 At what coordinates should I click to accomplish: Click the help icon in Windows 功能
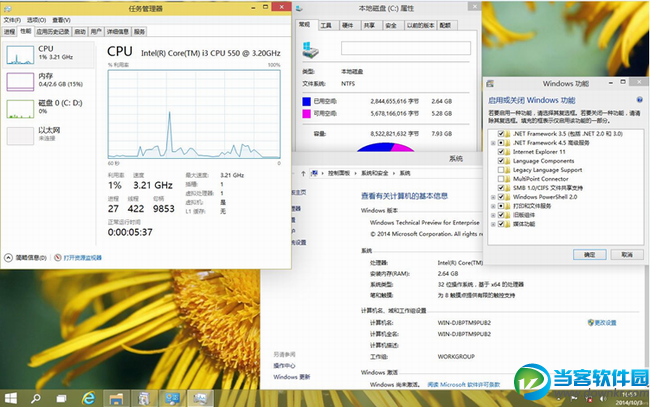[x=640, y=99]
